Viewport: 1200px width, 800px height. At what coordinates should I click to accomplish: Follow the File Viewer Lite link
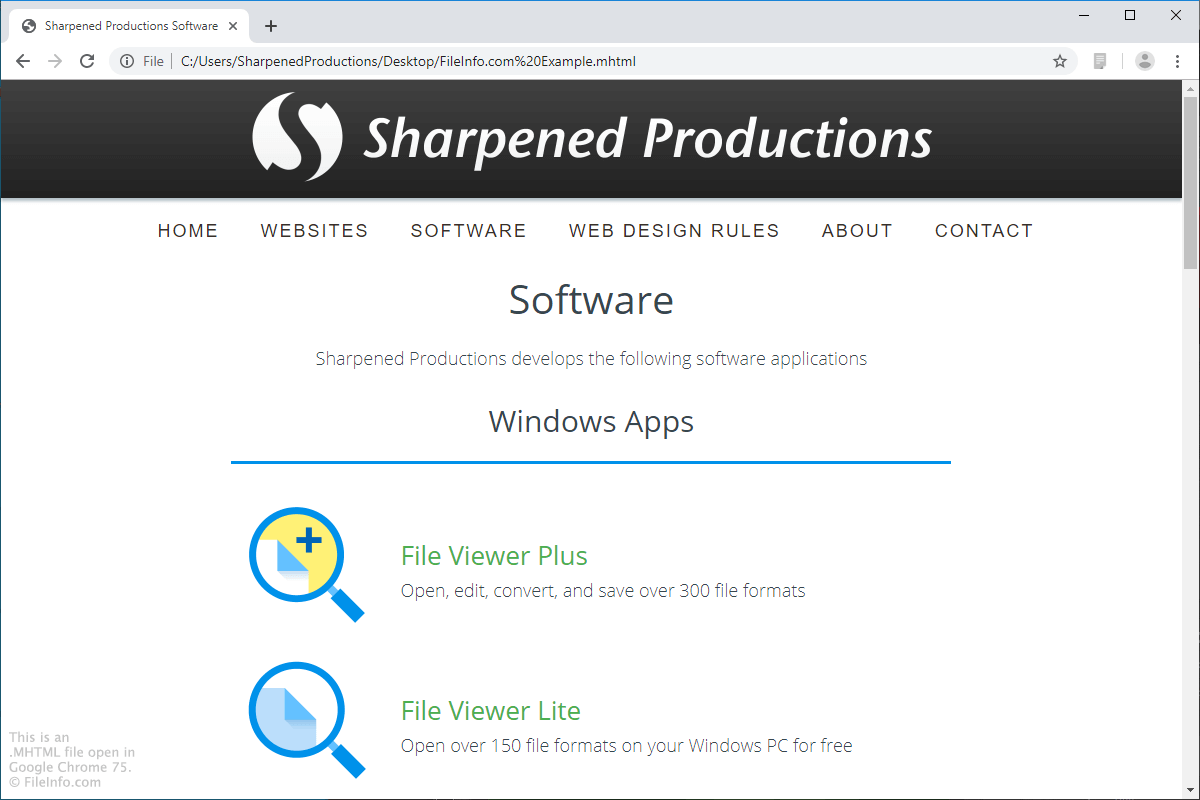pyautogui.click(x=491, y=711)
